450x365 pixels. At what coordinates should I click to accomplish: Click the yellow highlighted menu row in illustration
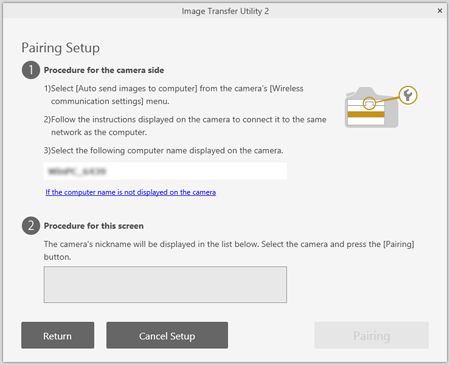(x=366, y=114)
